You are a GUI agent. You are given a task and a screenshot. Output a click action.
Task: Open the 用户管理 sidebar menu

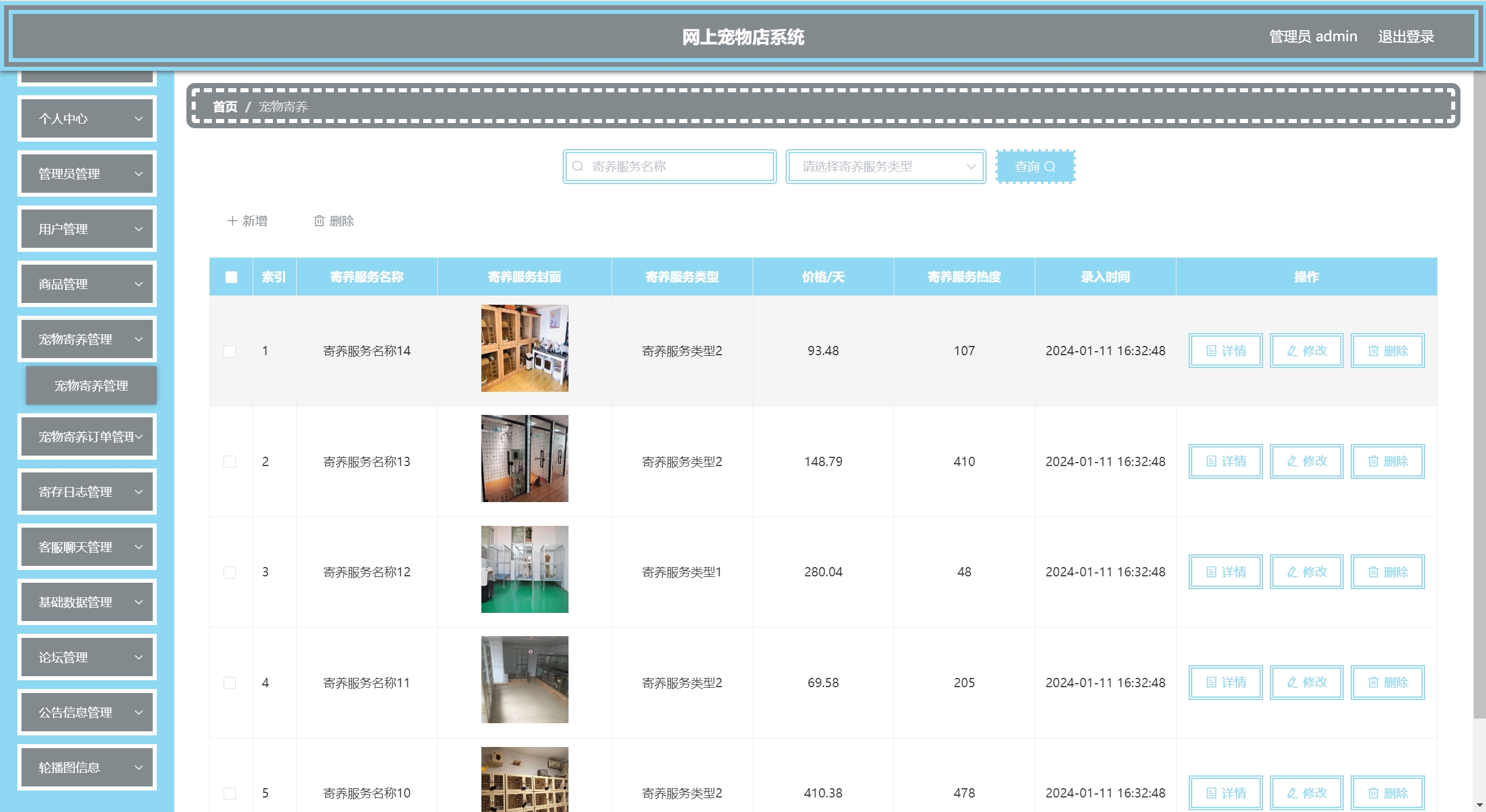87,229
